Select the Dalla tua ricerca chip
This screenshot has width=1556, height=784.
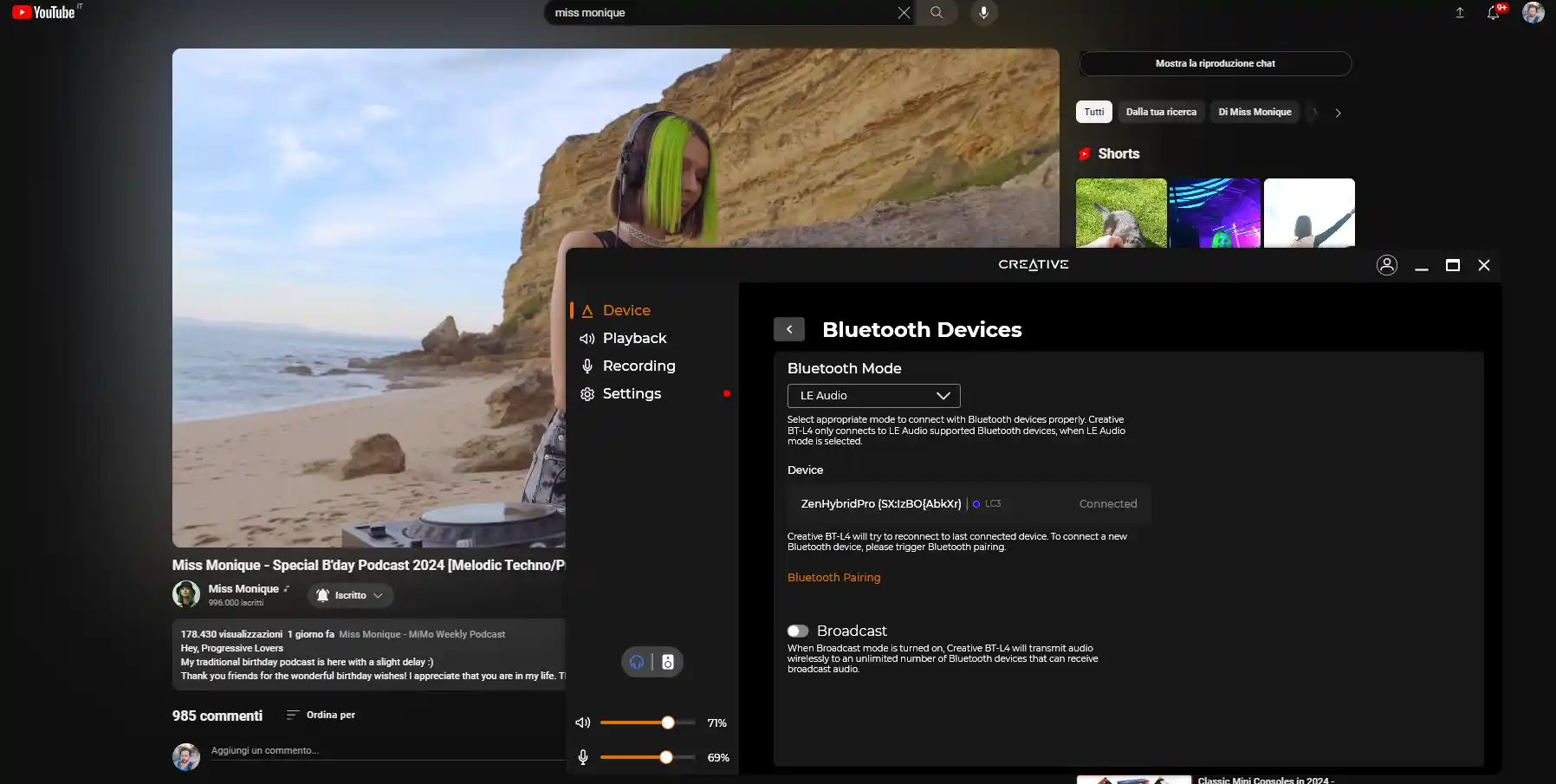1161,112
